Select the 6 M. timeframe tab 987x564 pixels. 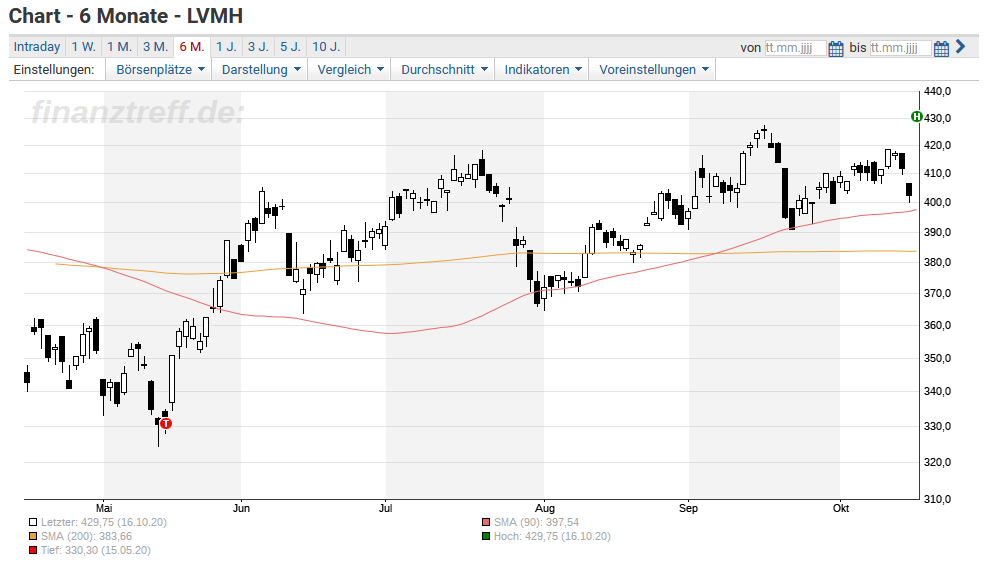point(191,47)
